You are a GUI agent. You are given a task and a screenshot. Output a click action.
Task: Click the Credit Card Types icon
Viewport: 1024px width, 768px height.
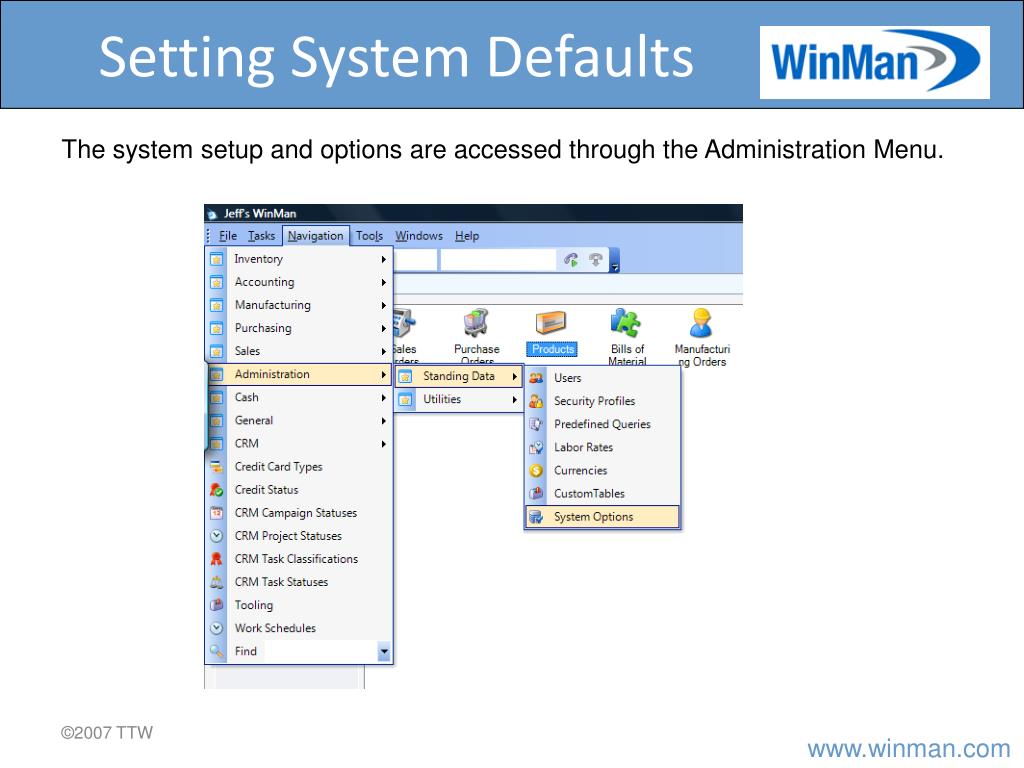pos(217,466)
